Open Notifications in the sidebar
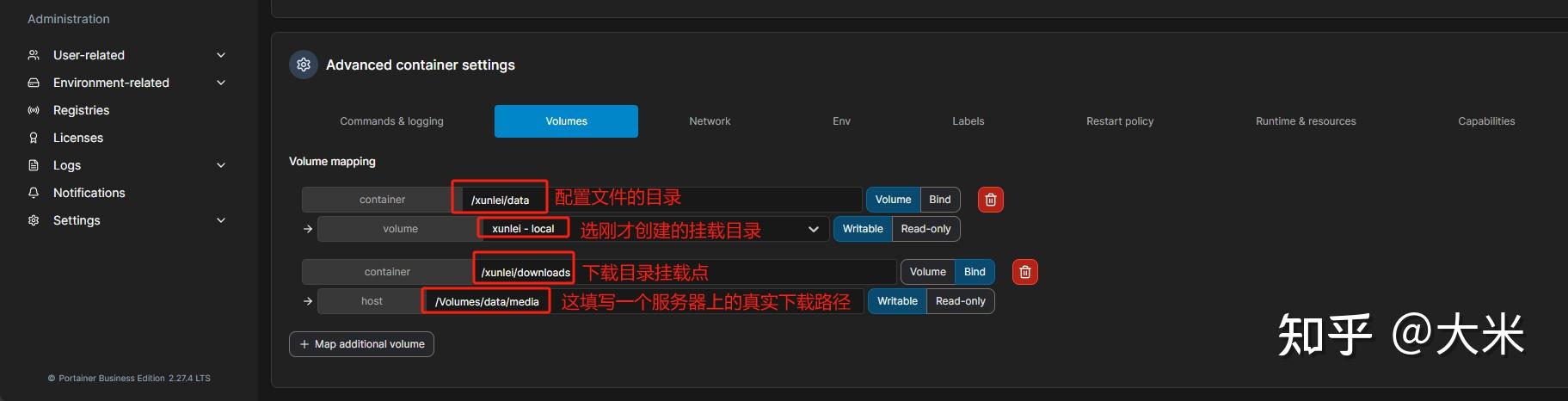 point(89,193)
